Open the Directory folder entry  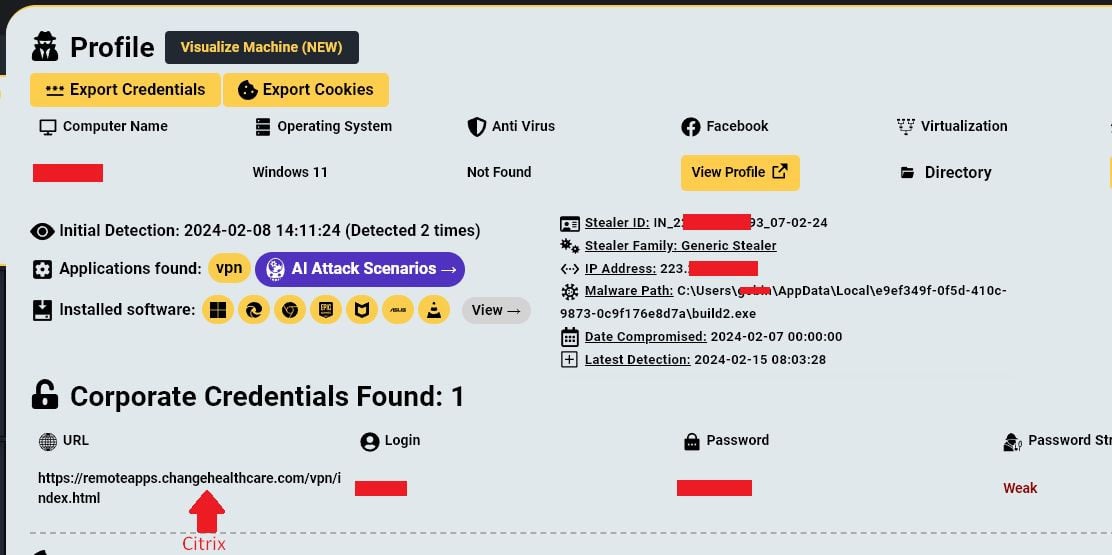(x=956, y=172)
